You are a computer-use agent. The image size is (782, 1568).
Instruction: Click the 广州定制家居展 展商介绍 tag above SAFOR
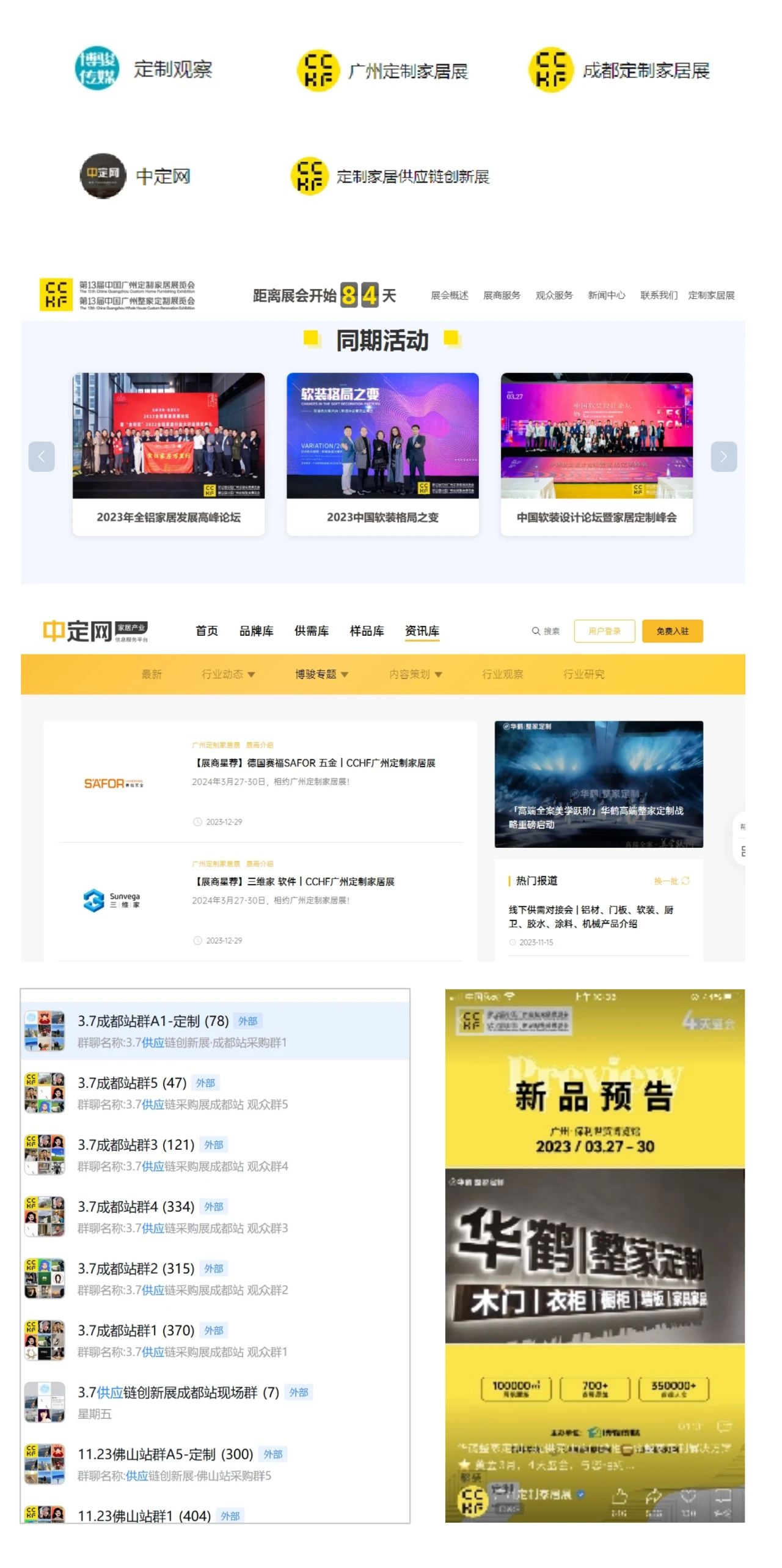coord(232,745)
